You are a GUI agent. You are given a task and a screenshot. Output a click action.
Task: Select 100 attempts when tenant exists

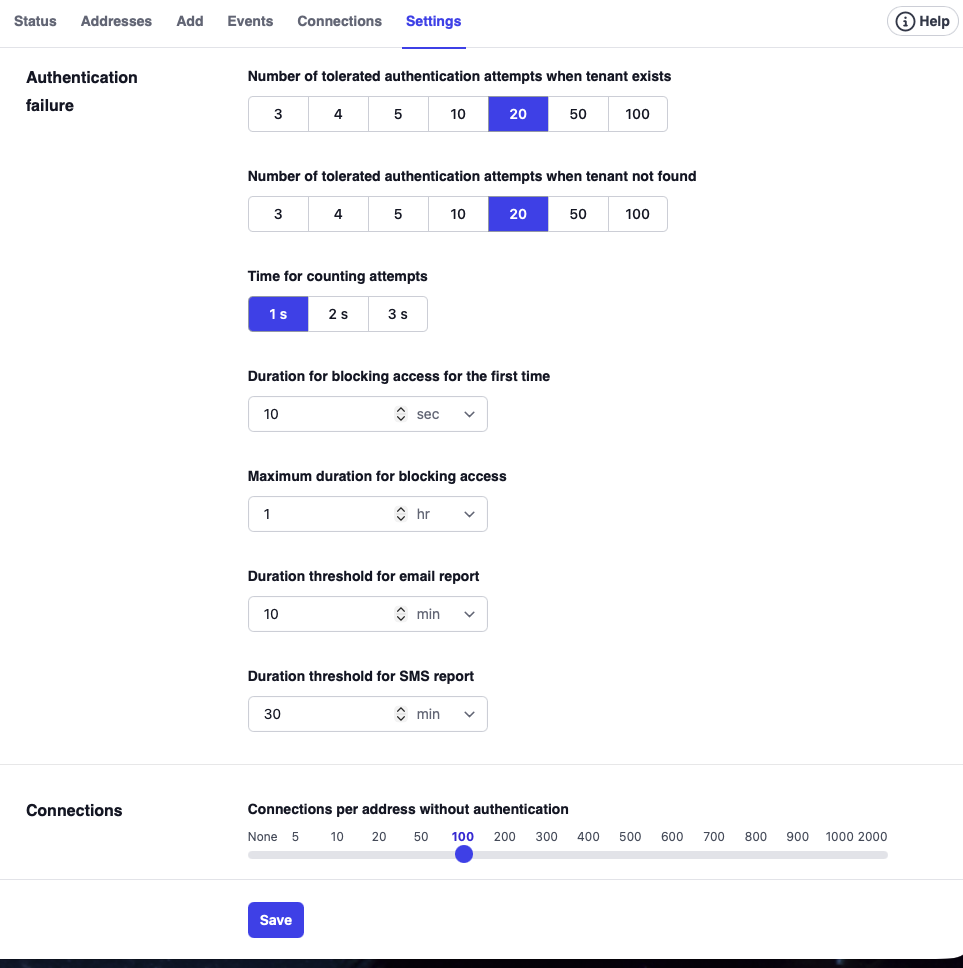[638, 114]
